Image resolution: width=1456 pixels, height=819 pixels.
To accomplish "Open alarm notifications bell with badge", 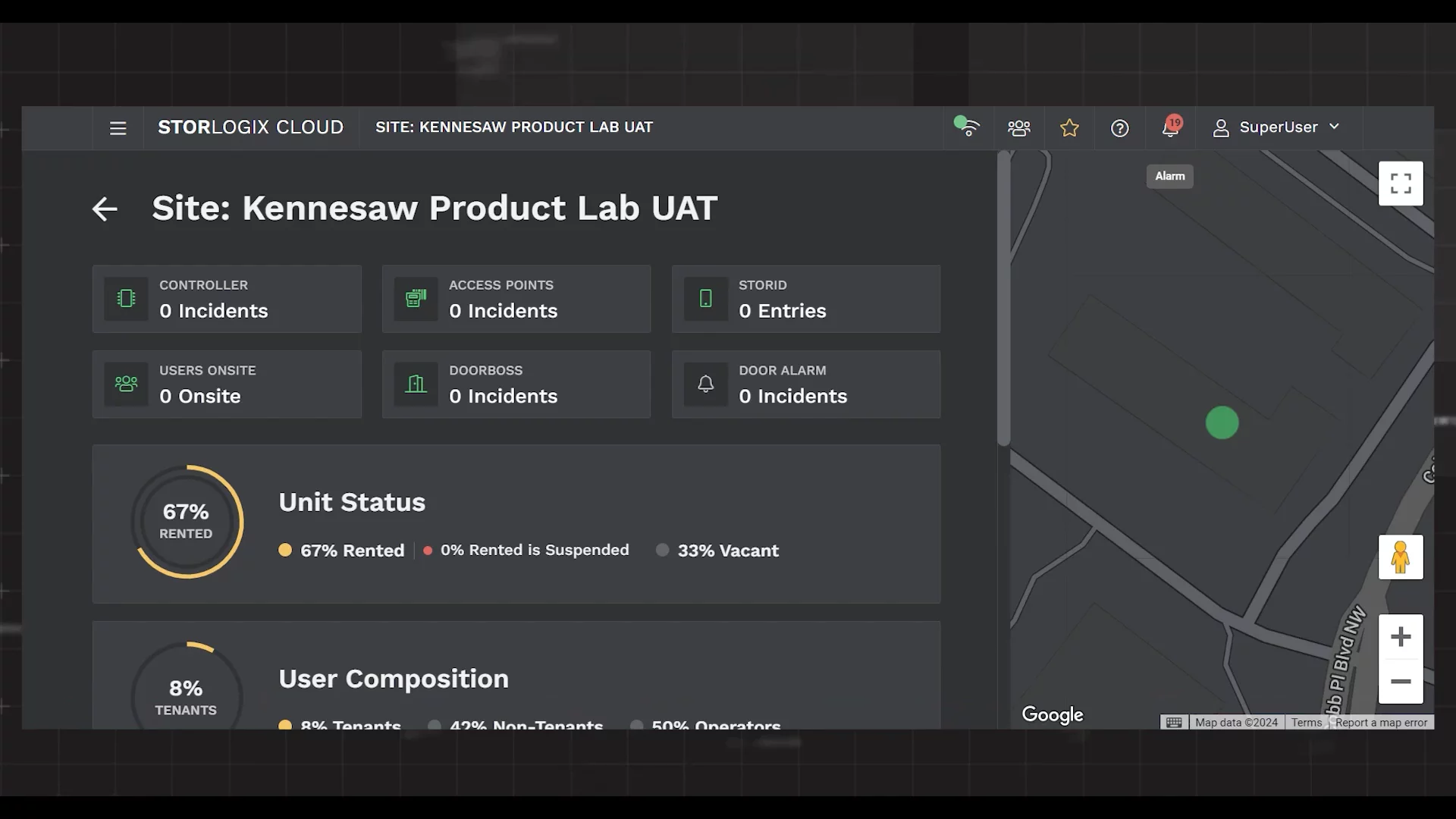I will pyautogui.click(x=1170, y=127).
